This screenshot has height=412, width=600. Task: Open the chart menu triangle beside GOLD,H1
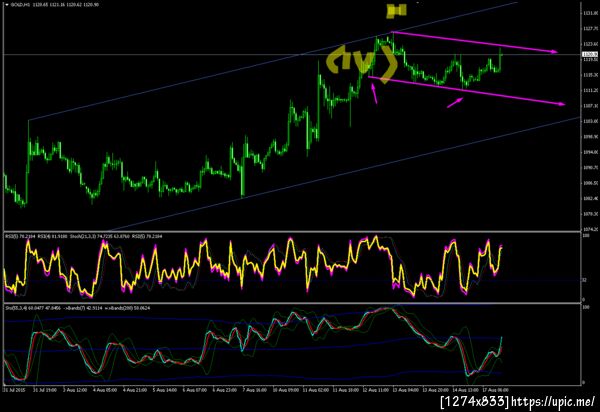point(7,5)
